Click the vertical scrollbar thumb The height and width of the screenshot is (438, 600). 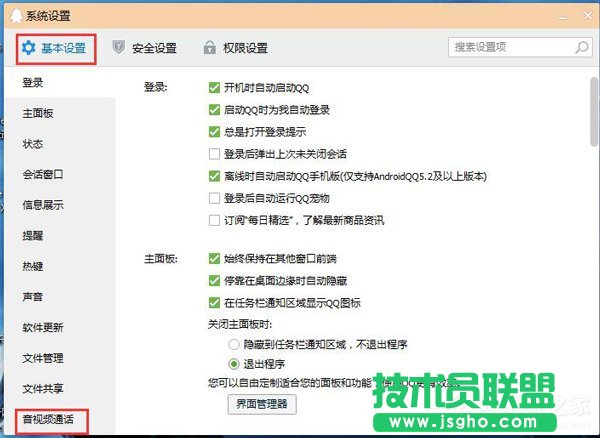(594, 111)
